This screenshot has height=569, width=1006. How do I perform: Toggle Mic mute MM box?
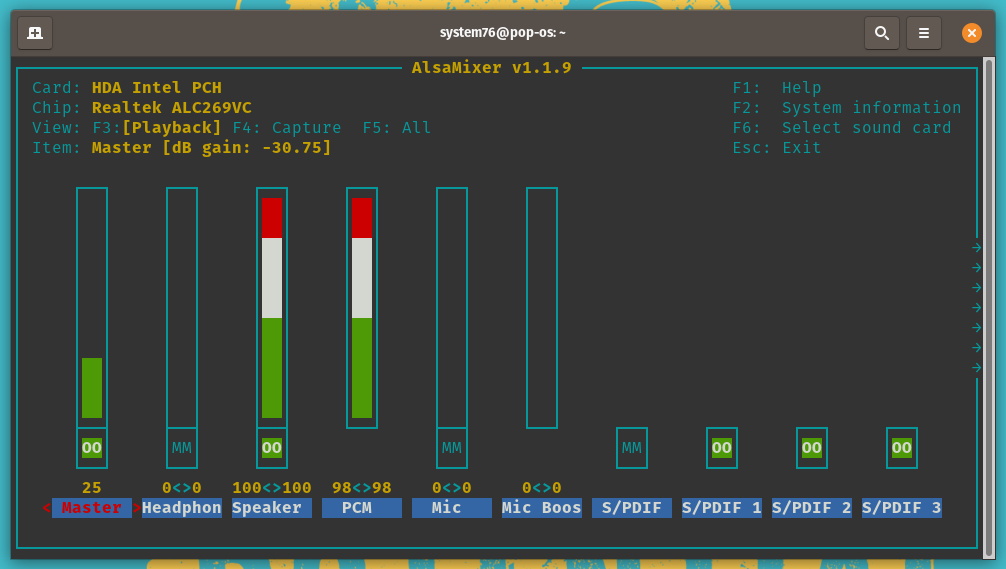452,448
